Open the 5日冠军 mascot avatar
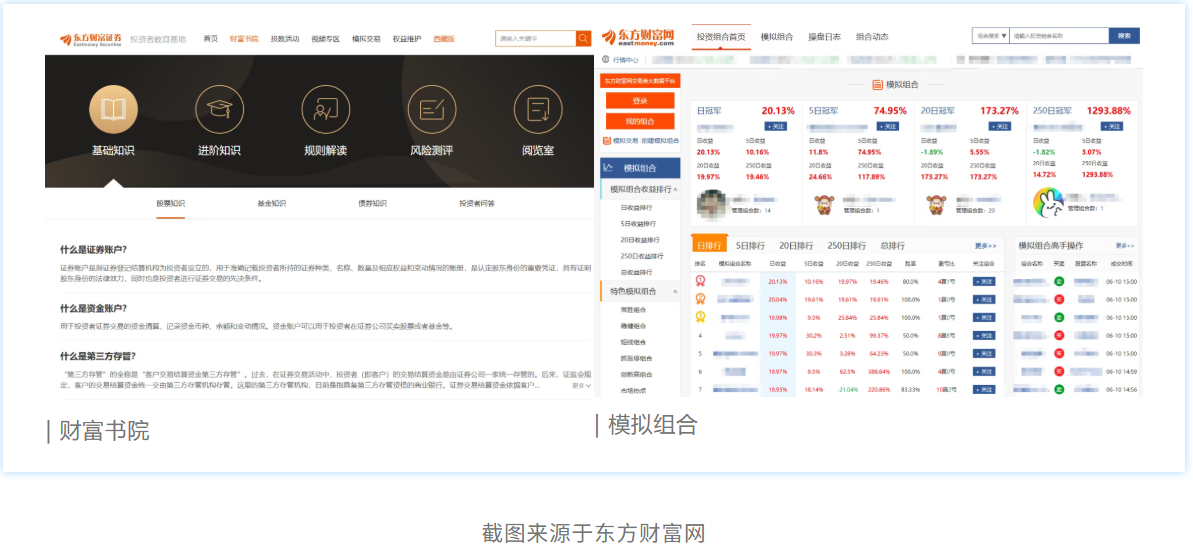 pyautogui.click(x=823, y=205)
